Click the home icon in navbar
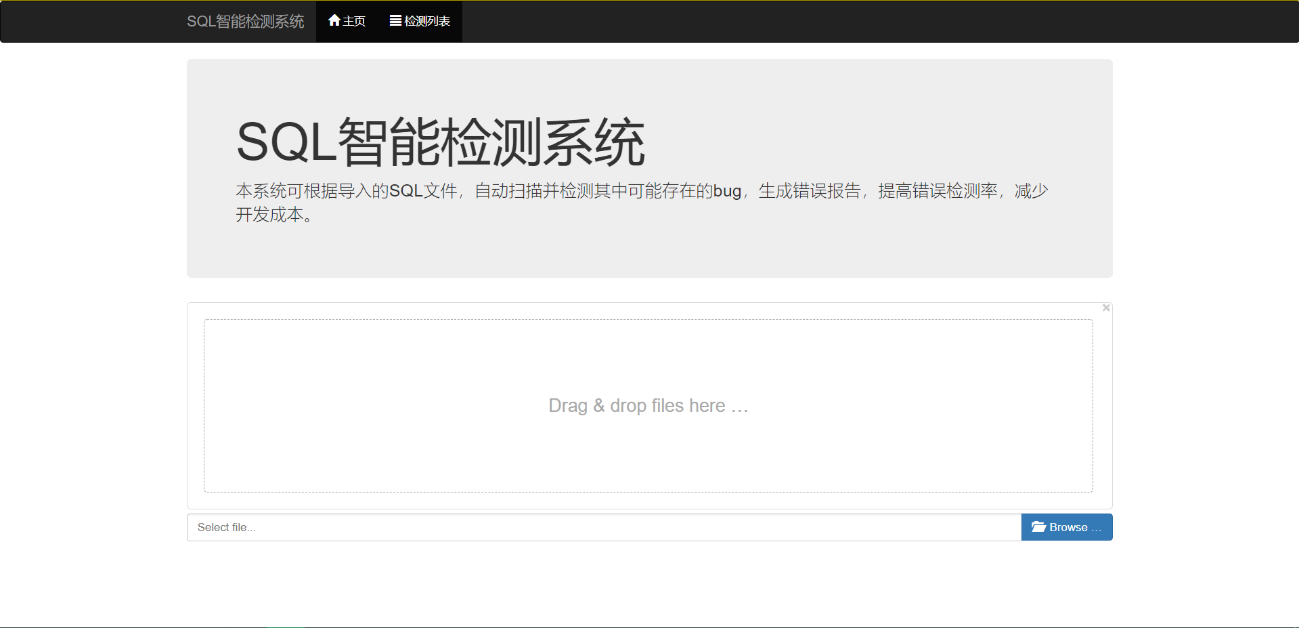Viewport: 1299px width, 628px height. pyautogui.click(x=334, y=20)
